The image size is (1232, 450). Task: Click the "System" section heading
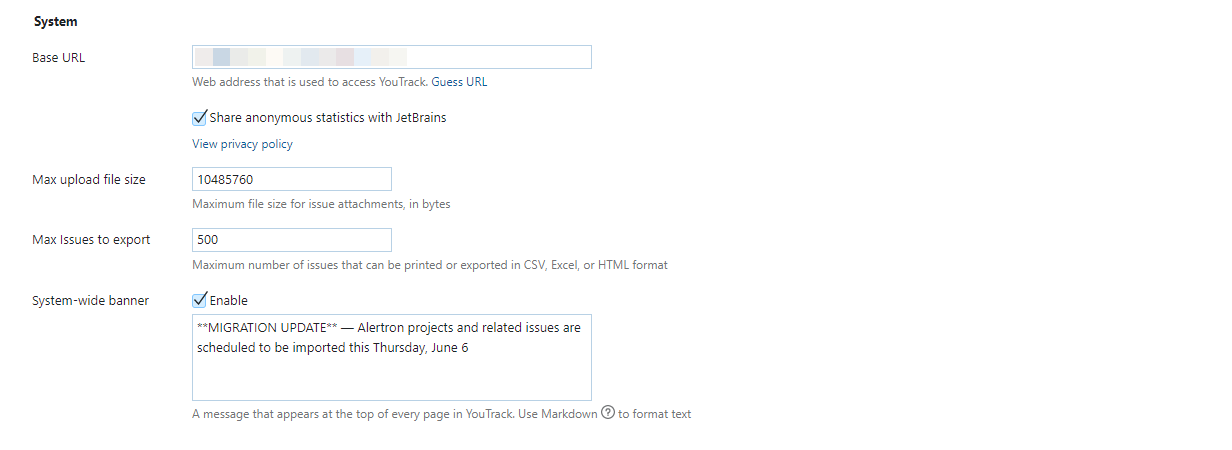[x=55, y=21]
